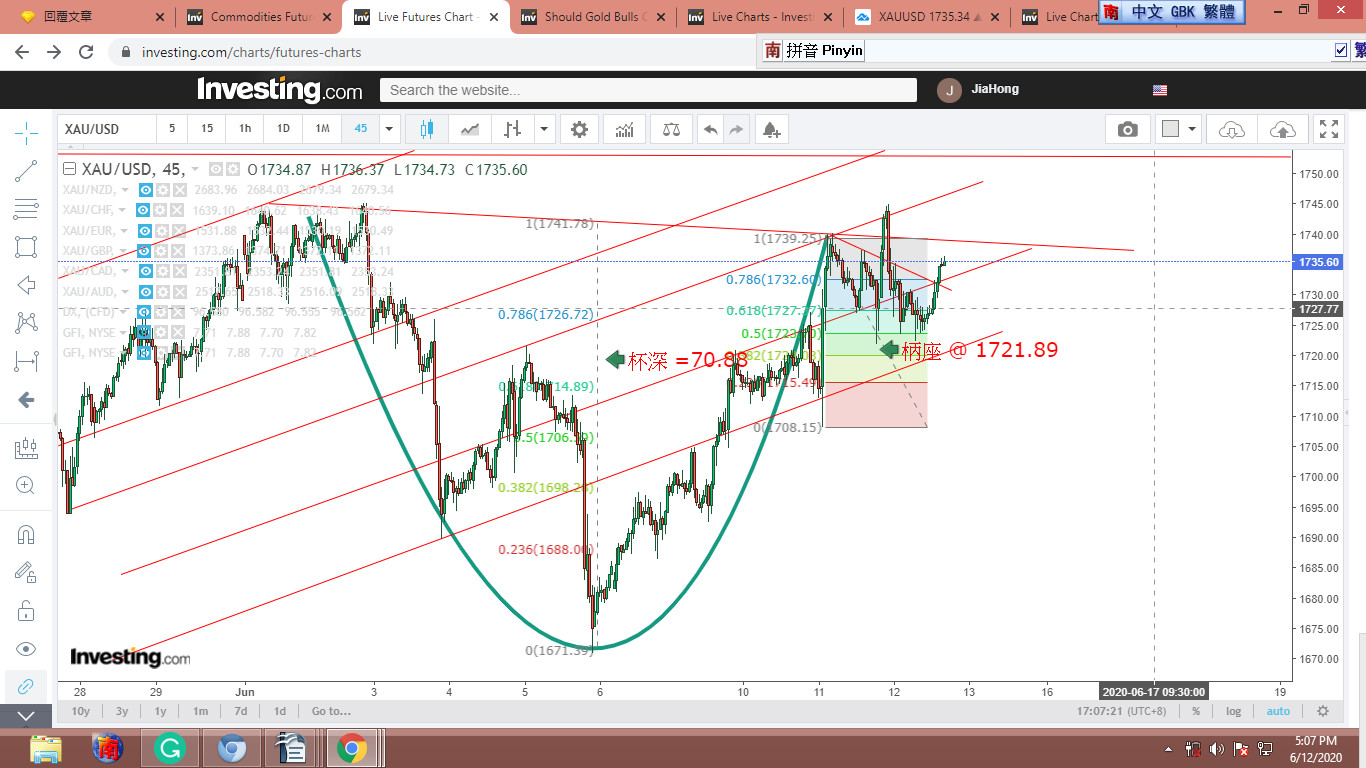Toggle visibility of XAU/NZD series
The height and width of the screenshot is (768, 1366).
[146, 190]
